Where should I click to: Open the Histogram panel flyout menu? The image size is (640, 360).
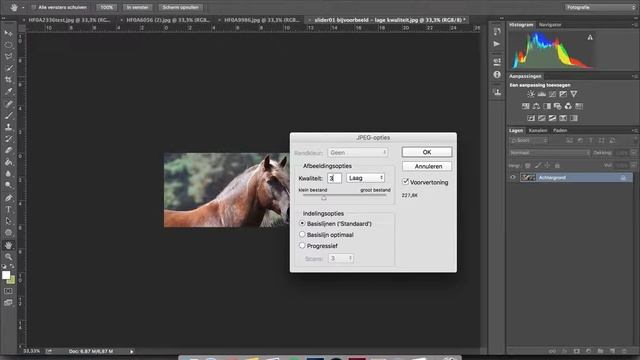coord(635,24)
